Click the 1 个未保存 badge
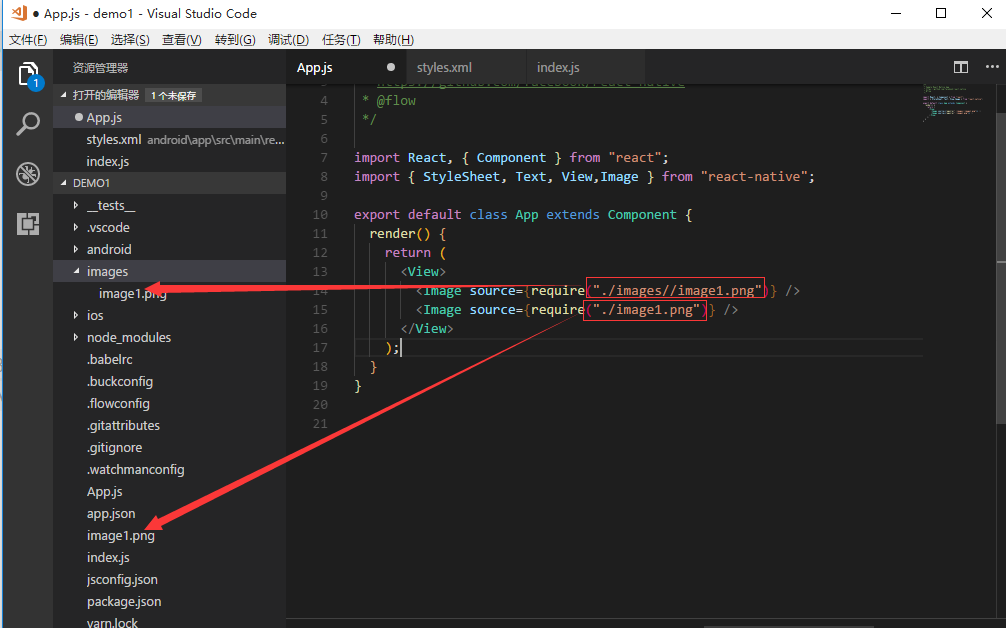The width and height of the screenshot is (1006, 628). pos(173,96)
